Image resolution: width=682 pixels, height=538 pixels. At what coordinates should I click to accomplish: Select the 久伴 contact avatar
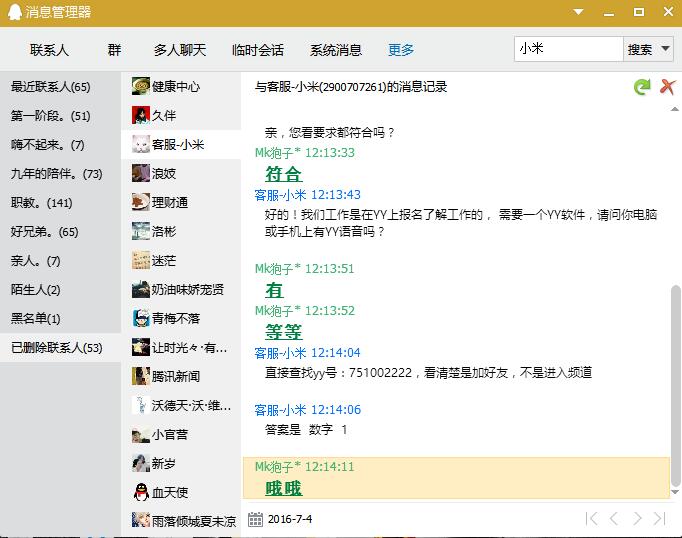(x=140, y=115)
